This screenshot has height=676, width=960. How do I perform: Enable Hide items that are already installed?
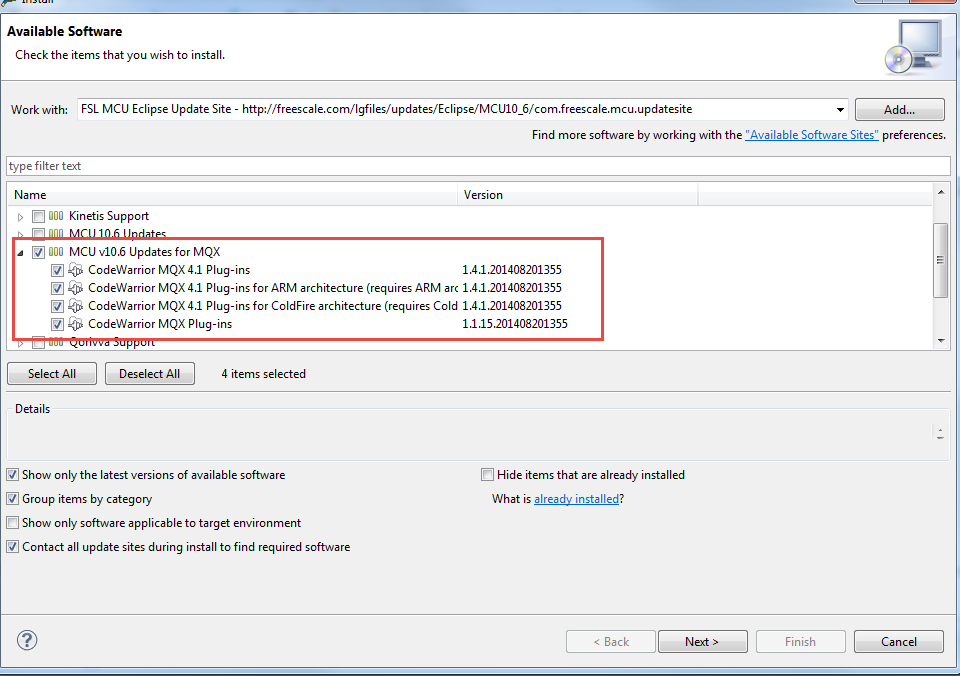[487, 475]
